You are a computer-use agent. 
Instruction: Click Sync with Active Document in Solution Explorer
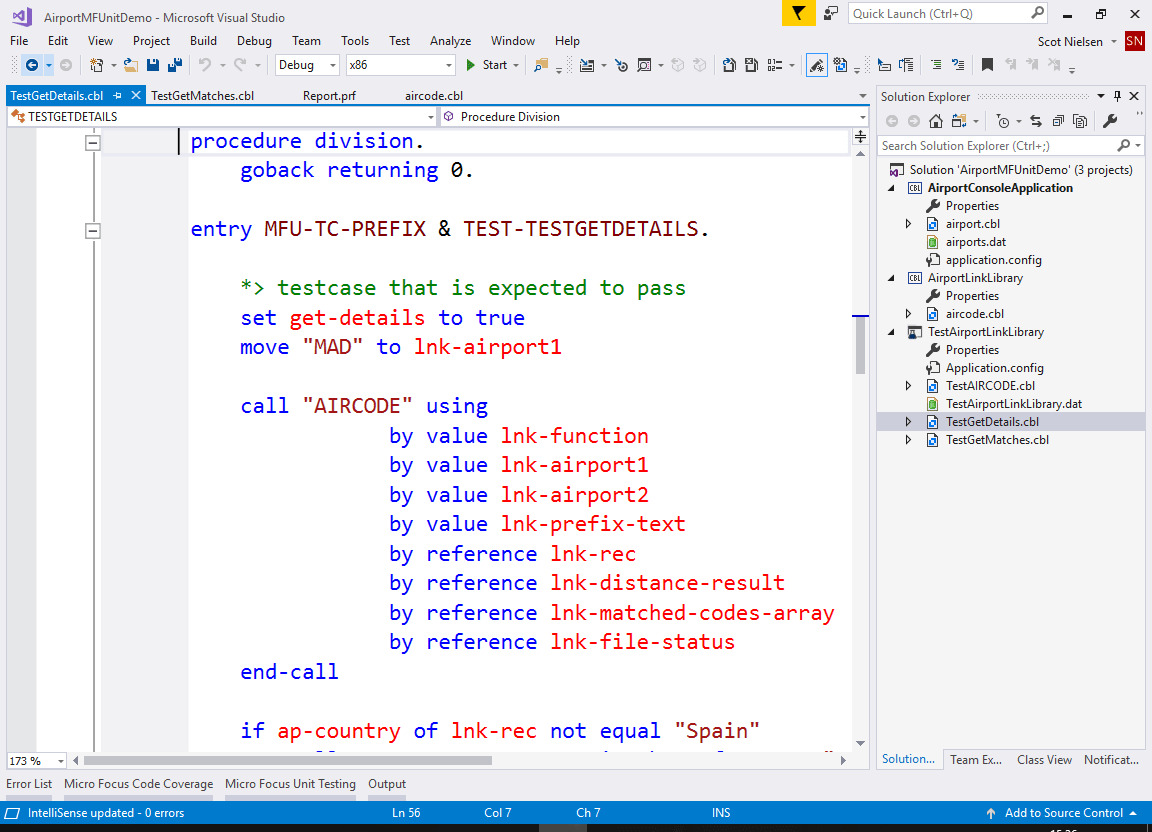click(x=1036, y=121)
